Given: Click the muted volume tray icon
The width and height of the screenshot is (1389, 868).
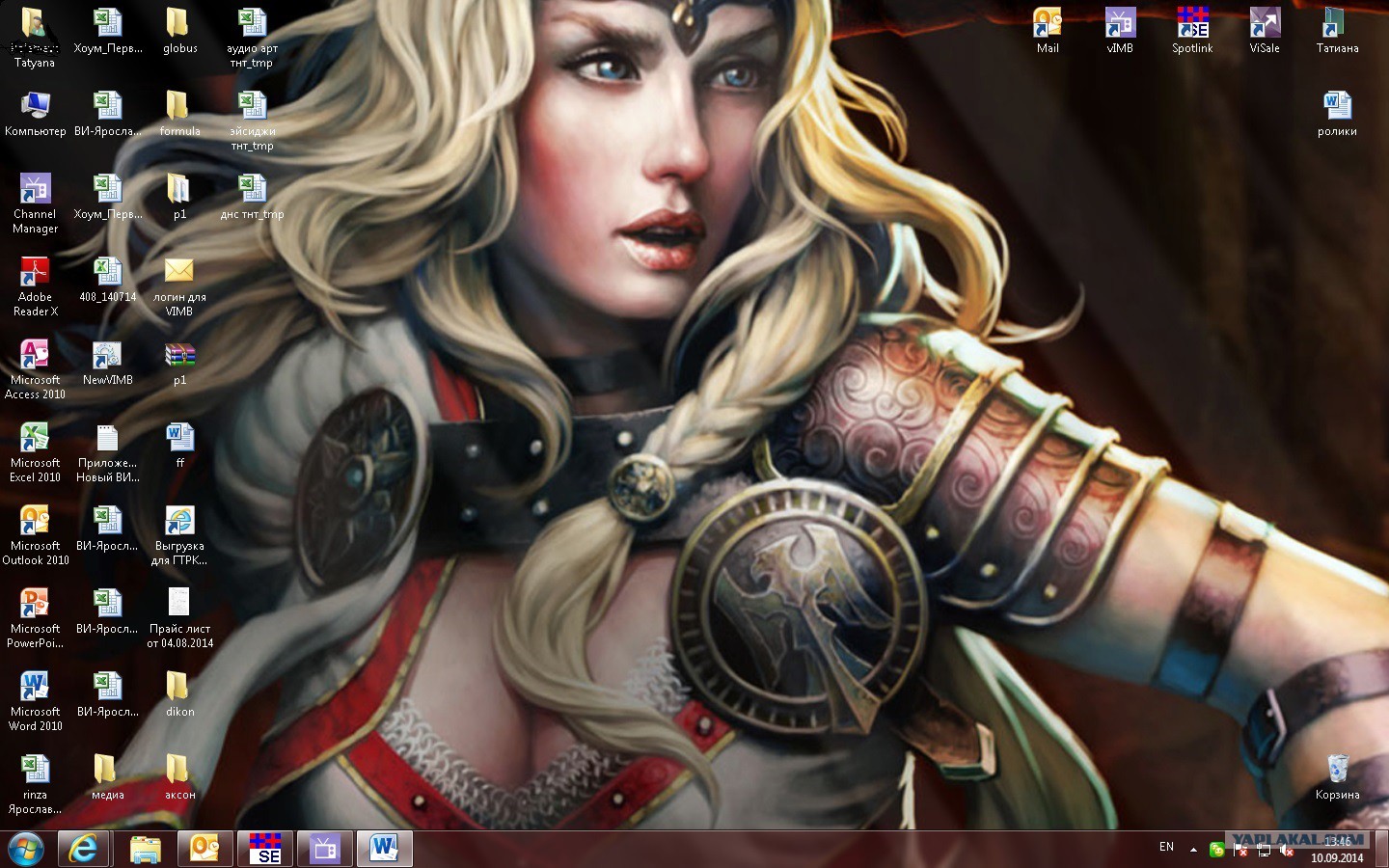Looking at the screenshot, I should pyautogui.click(x=1287, y=851).
